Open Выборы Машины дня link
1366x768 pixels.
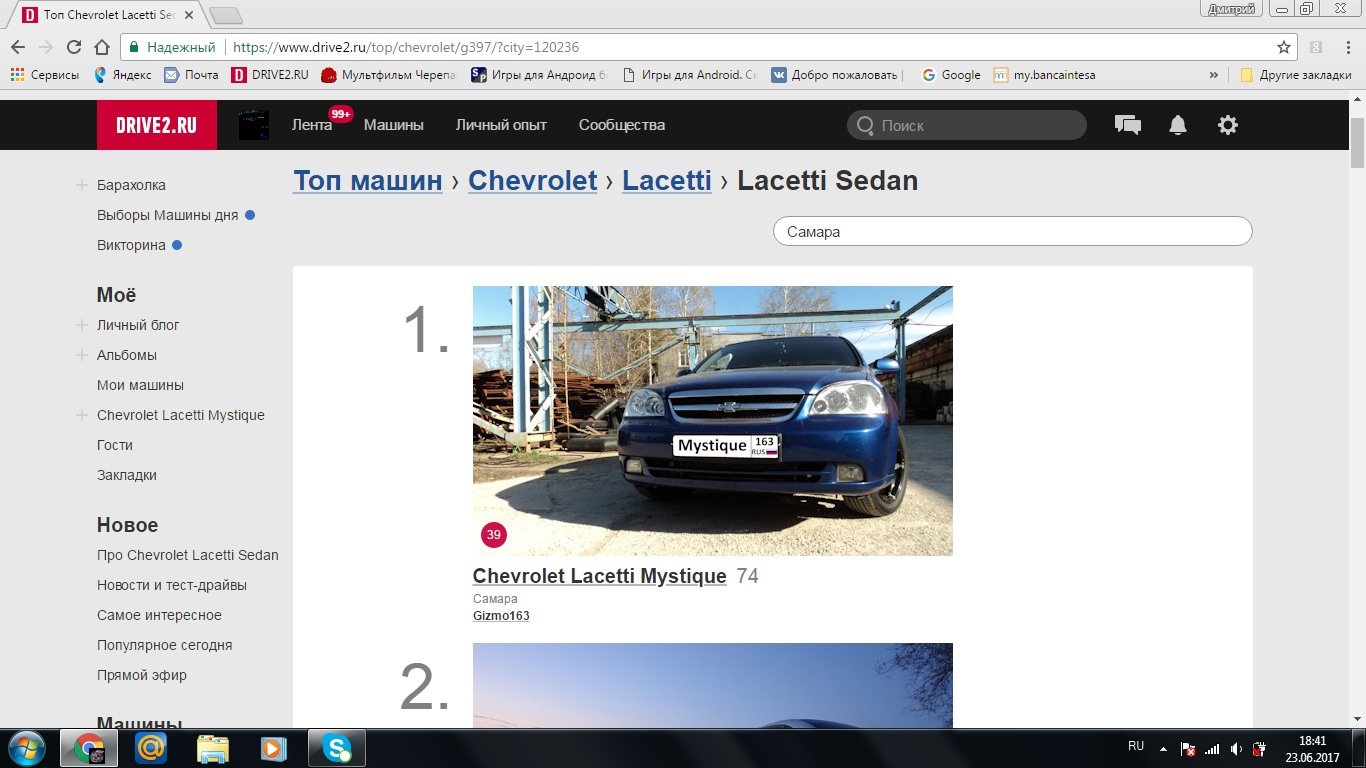pos(168,215)
